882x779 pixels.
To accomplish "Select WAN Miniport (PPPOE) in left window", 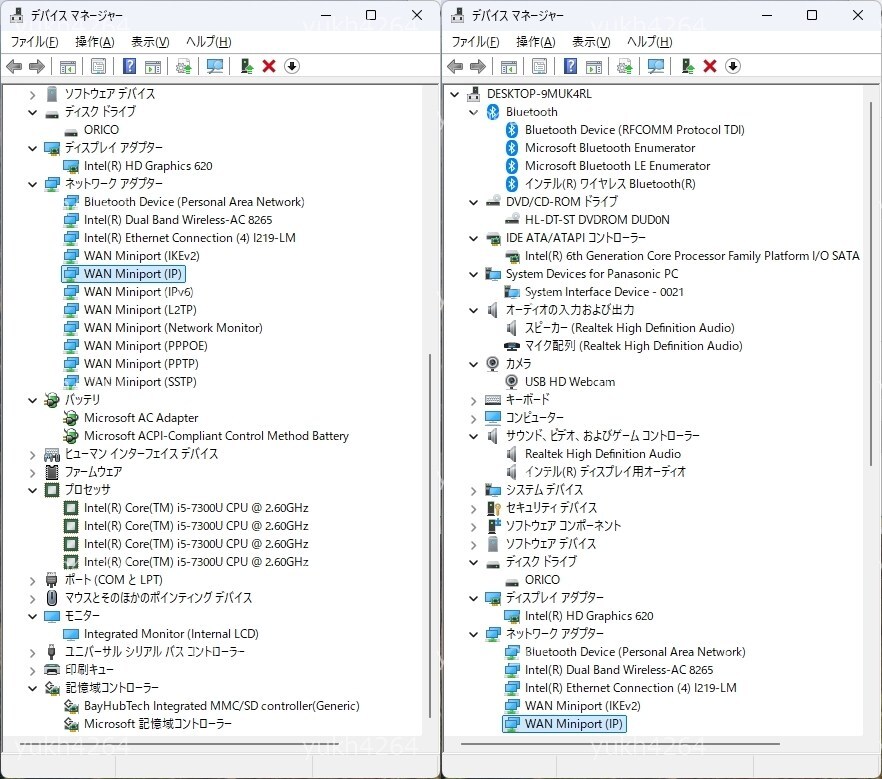I will pos(146,346).
